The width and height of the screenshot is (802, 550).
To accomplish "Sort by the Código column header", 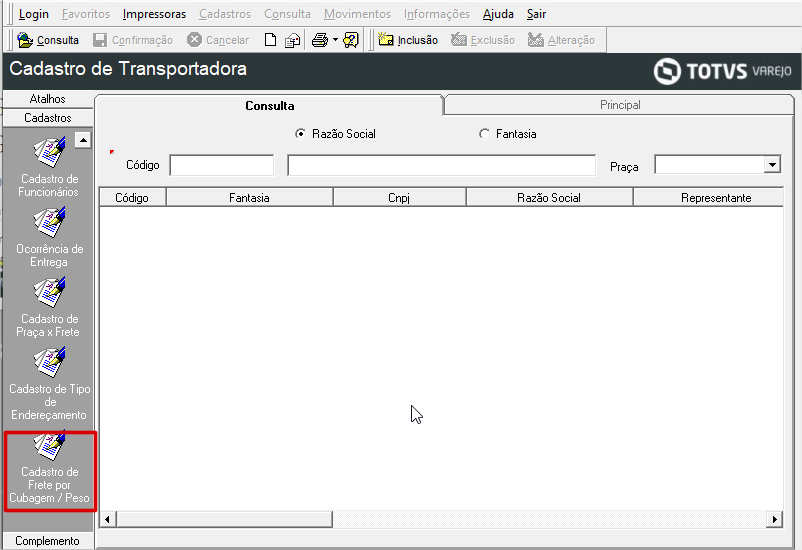I will pyautogui.click(x=132, y=197).
